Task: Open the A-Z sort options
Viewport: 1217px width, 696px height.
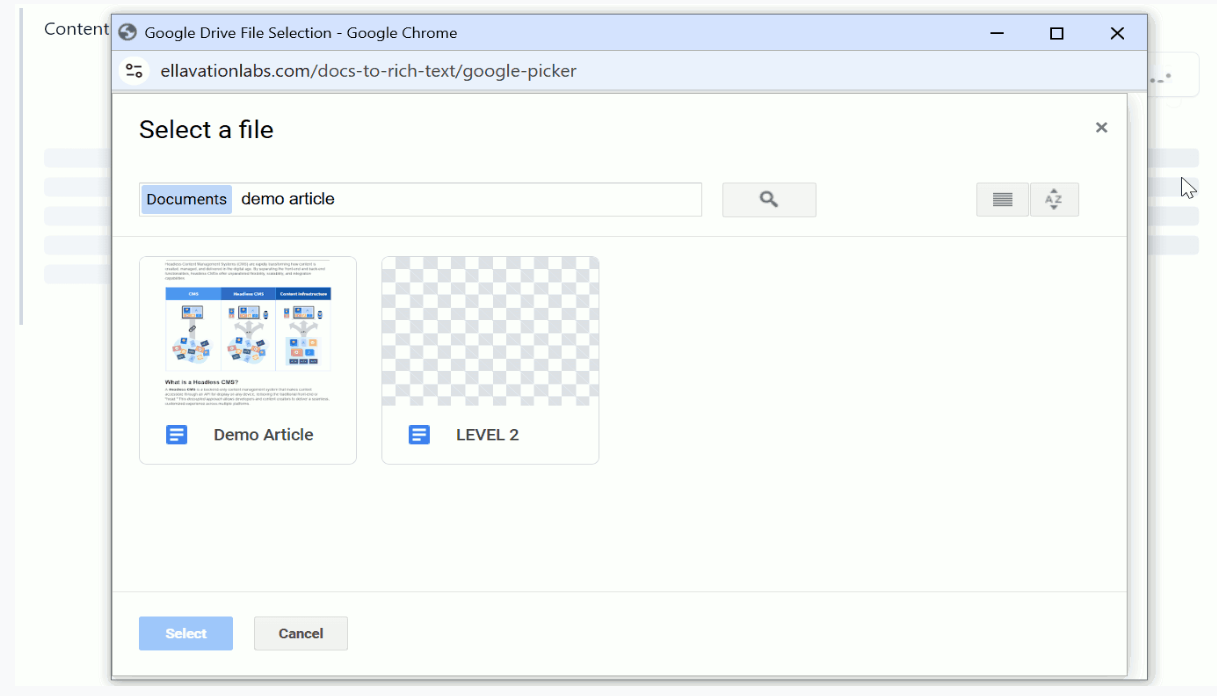Action: (1053, 199)
